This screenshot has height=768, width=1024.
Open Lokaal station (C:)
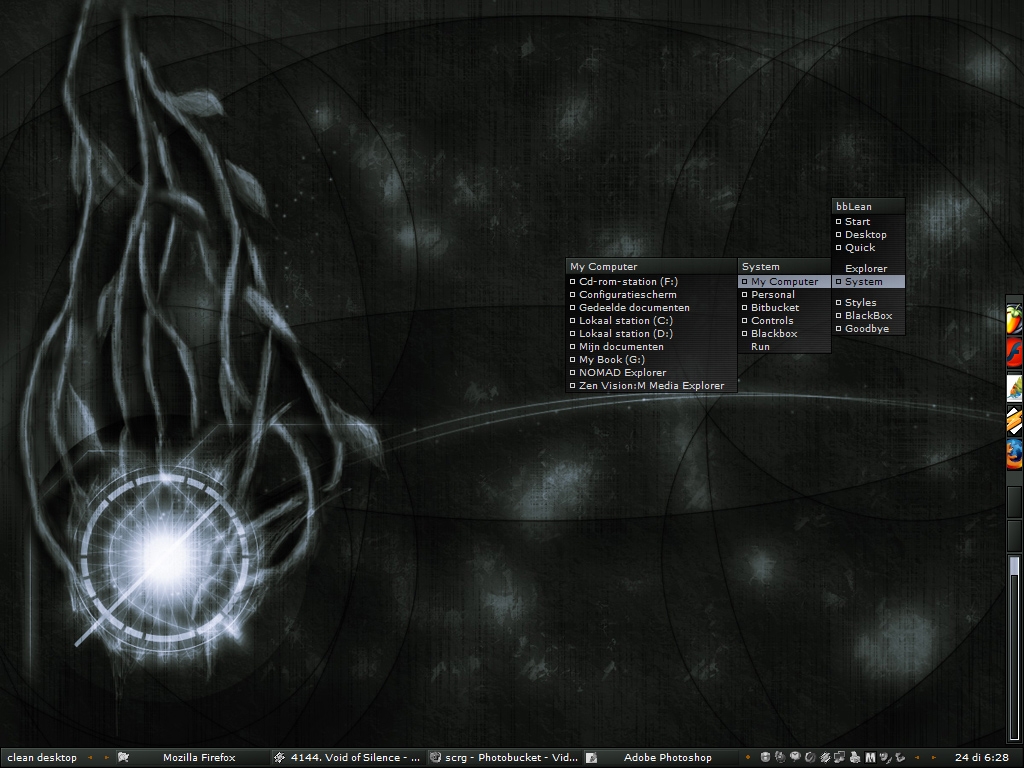(651, 321)
